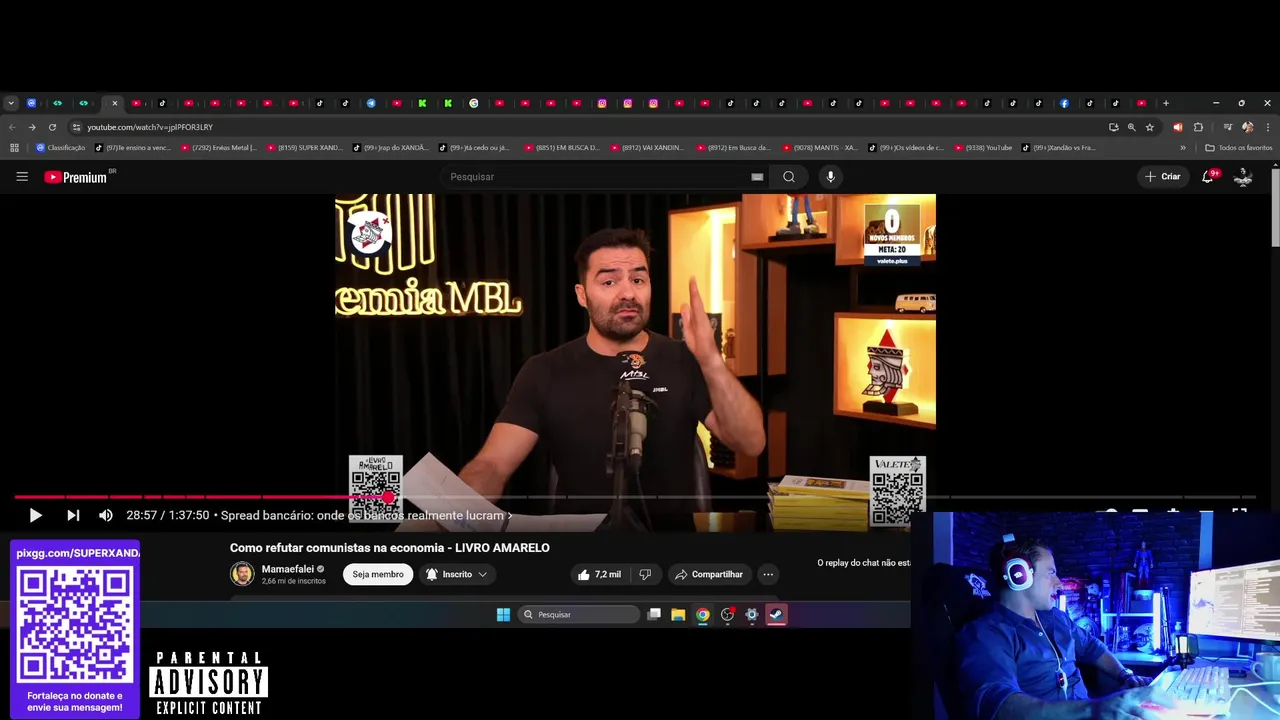Image resolution: width=1280 pixels, height=720 pixels.
Task: Show more bookmarks with double chevron
Action: click(1183, 148)
